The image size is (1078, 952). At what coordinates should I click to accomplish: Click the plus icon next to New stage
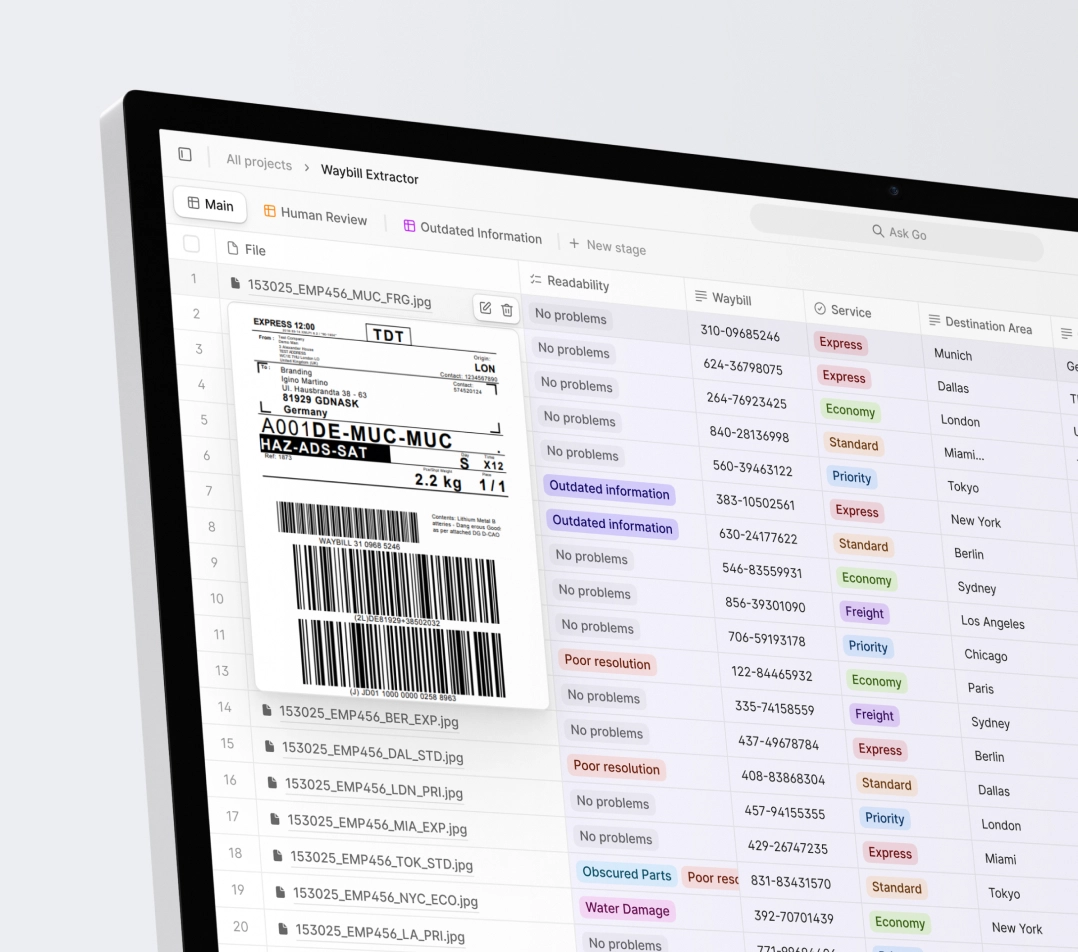point(574,245)
